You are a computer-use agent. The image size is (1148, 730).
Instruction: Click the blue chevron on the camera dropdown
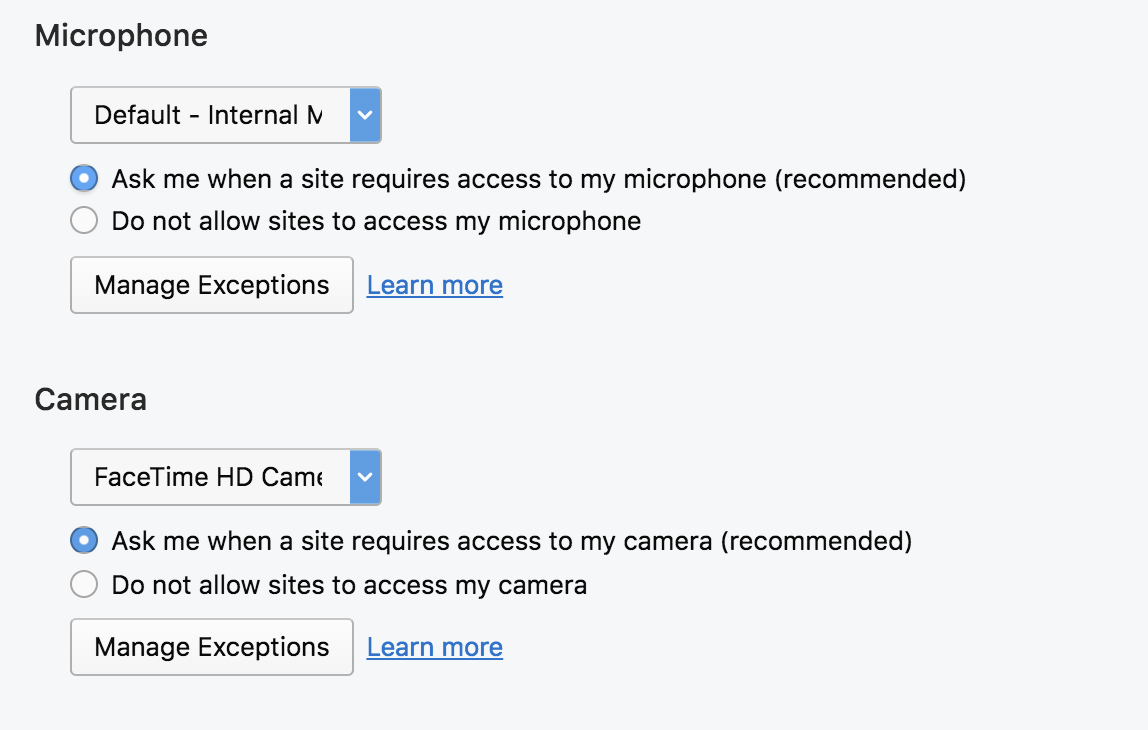365,477
